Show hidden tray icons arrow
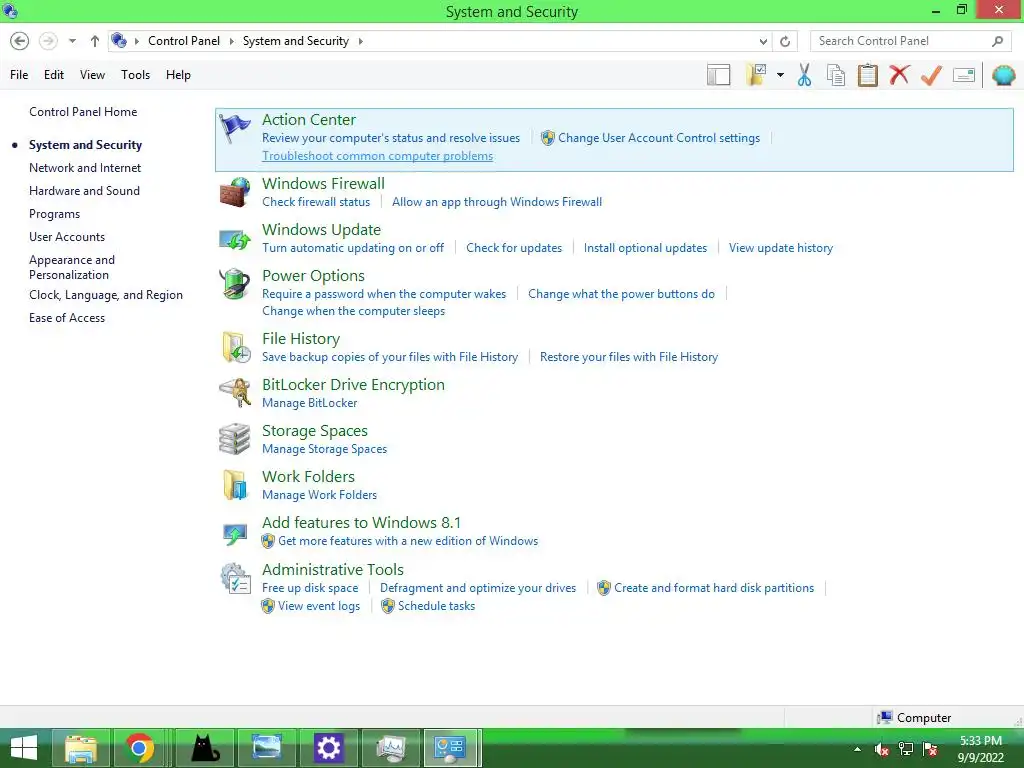Viewport: 1024px width, 768px height. (x=857, y=749)
